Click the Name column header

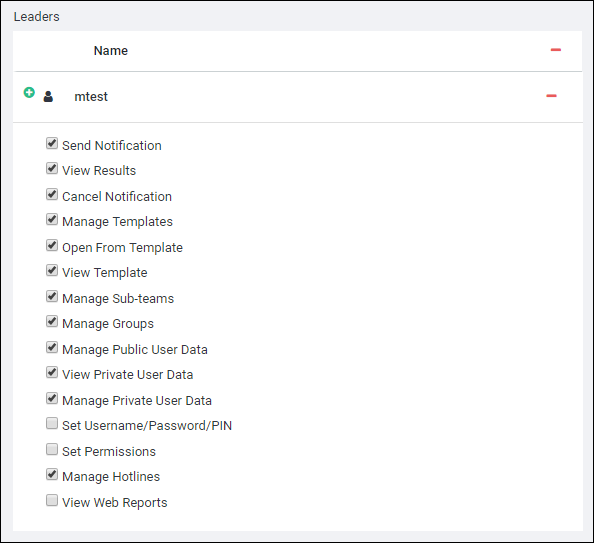coord(111,50)
